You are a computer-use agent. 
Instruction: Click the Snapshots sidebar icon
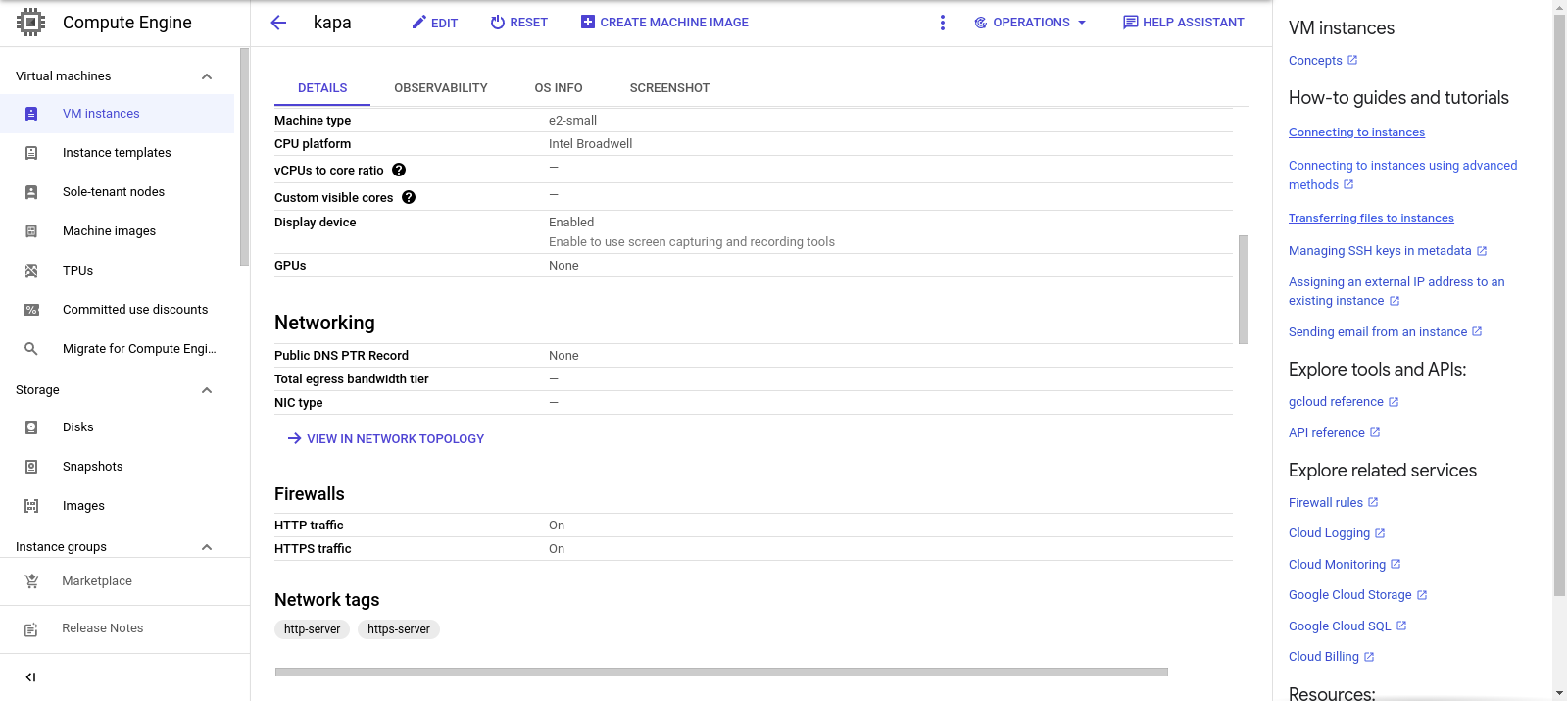pyautogui.click(x=31, y=467)
